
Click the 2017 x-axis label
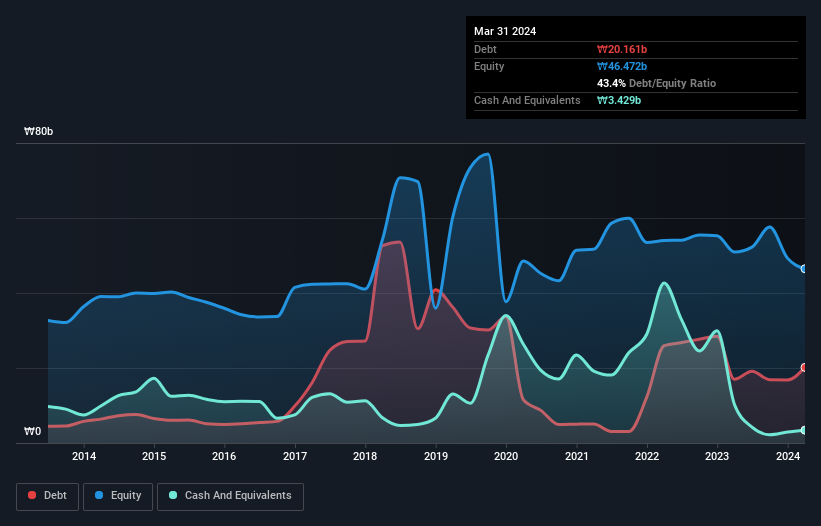[x=295, y=456]
